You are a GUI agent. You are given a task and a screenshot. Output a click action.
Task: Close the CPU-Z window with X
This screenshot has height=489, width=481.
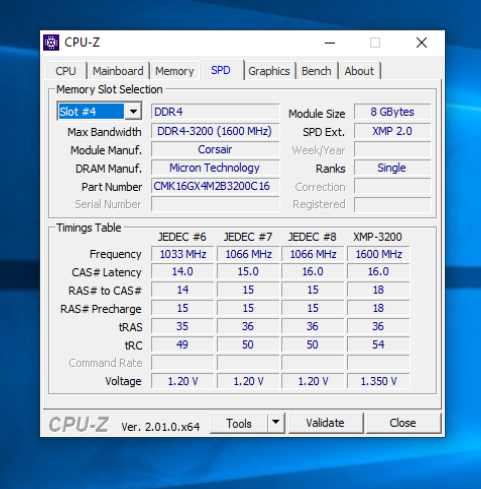pyautogui.click(x=422, y=43)
